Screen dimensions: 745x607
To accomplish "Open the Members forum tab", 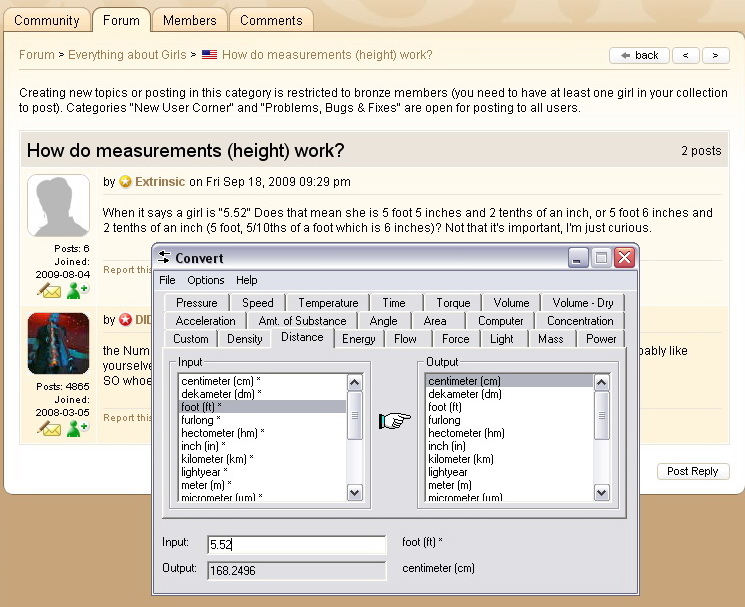I will point(189,20).
